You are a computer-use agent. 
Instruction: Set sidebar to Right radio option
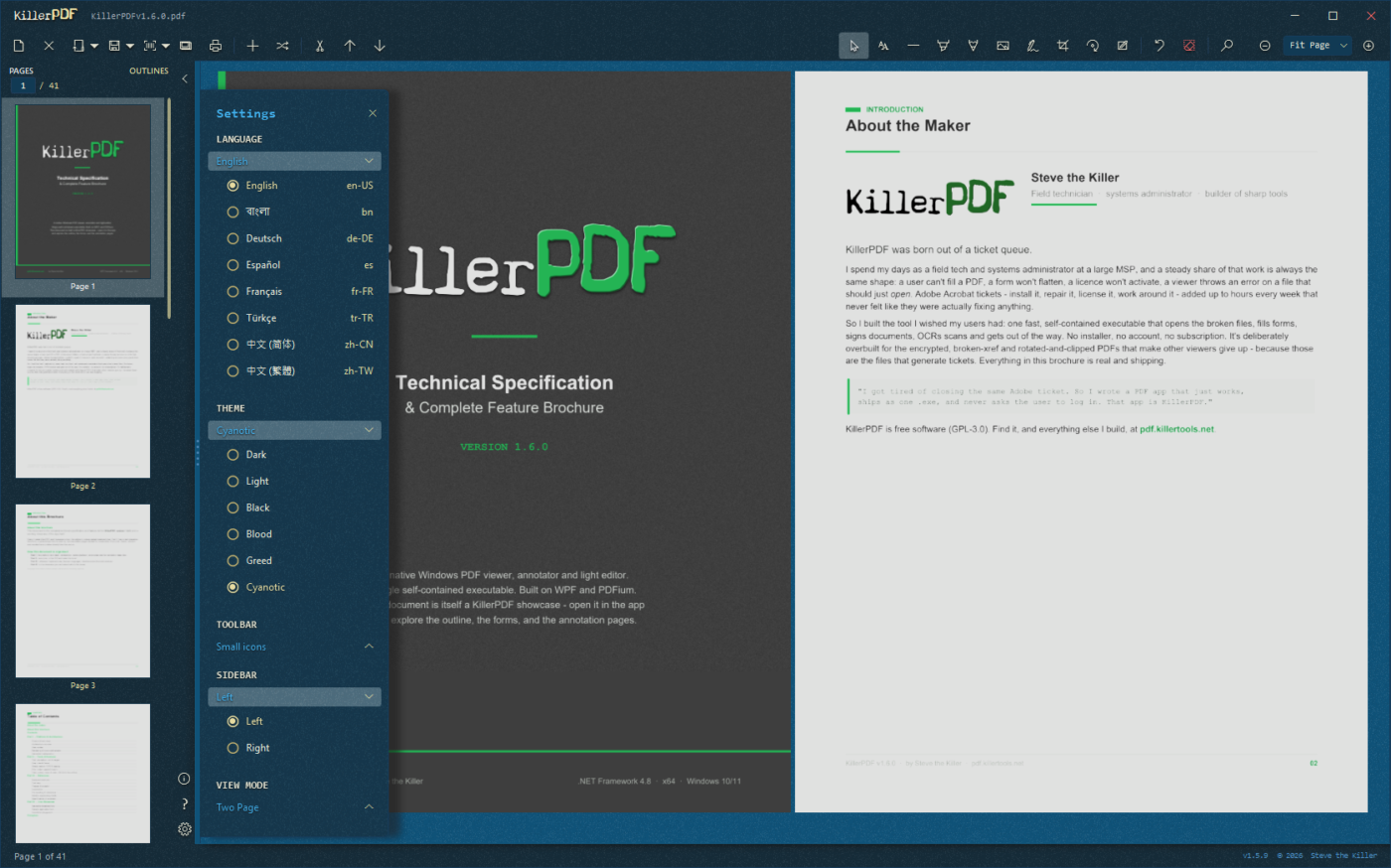click(232, 748)
